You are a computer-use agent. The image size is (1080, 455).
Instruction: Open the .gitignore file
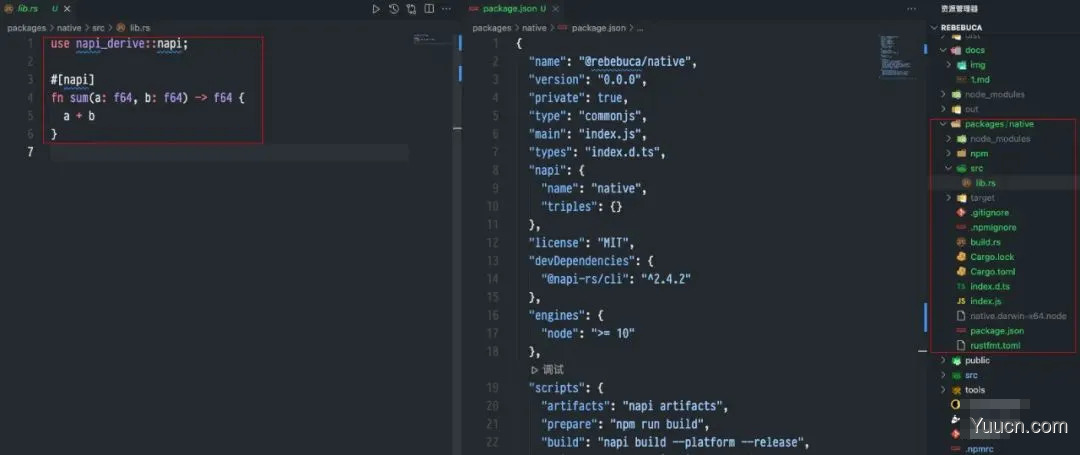pos(989,213)
